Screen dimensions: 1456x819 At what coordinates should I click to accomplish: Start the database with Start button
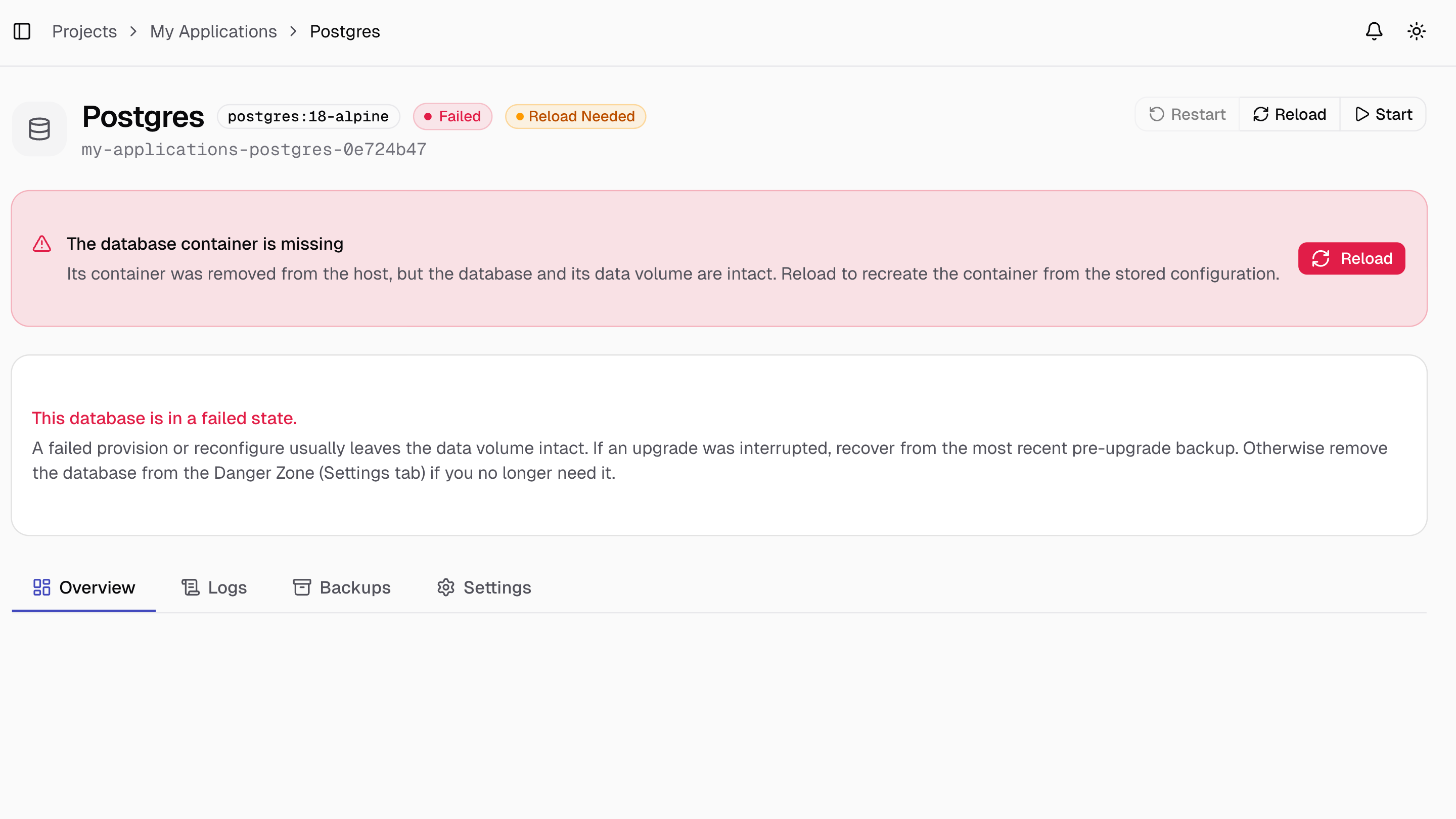pyautogui.click(x=1383, y=114)
